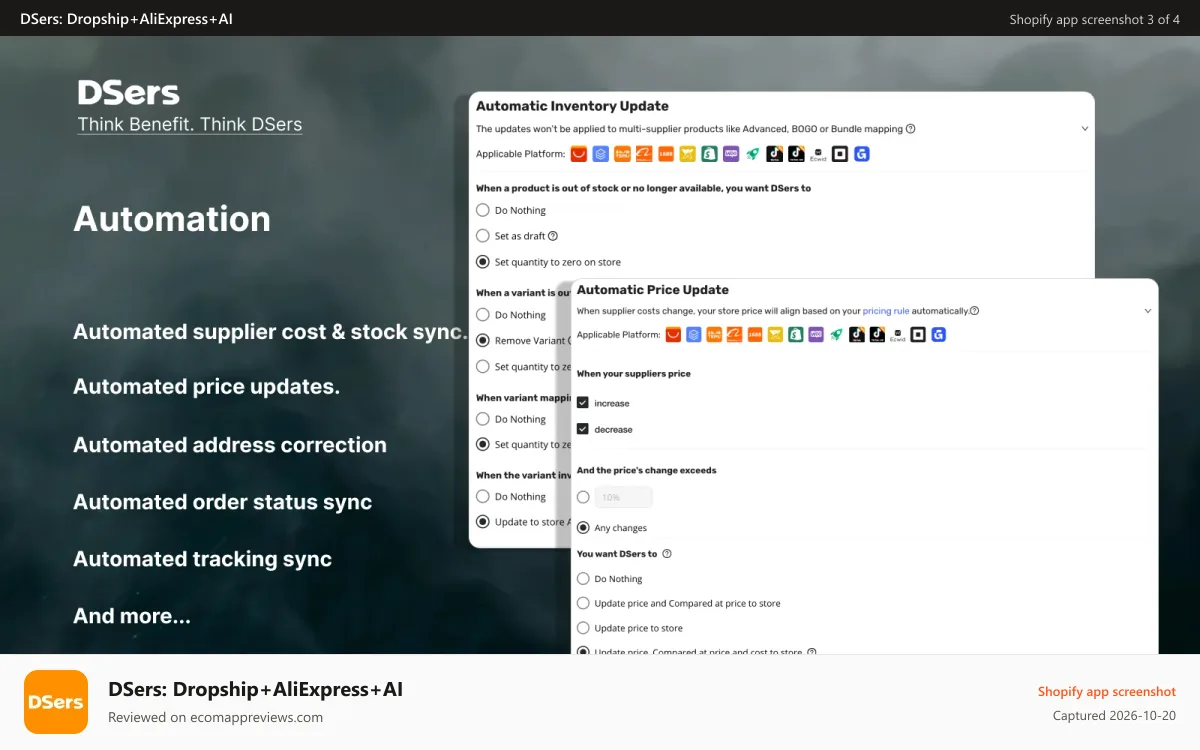Choose the Update price to store option
Image resolution: width=1200 pixels, height=750 pixels.
click(583, 628)
